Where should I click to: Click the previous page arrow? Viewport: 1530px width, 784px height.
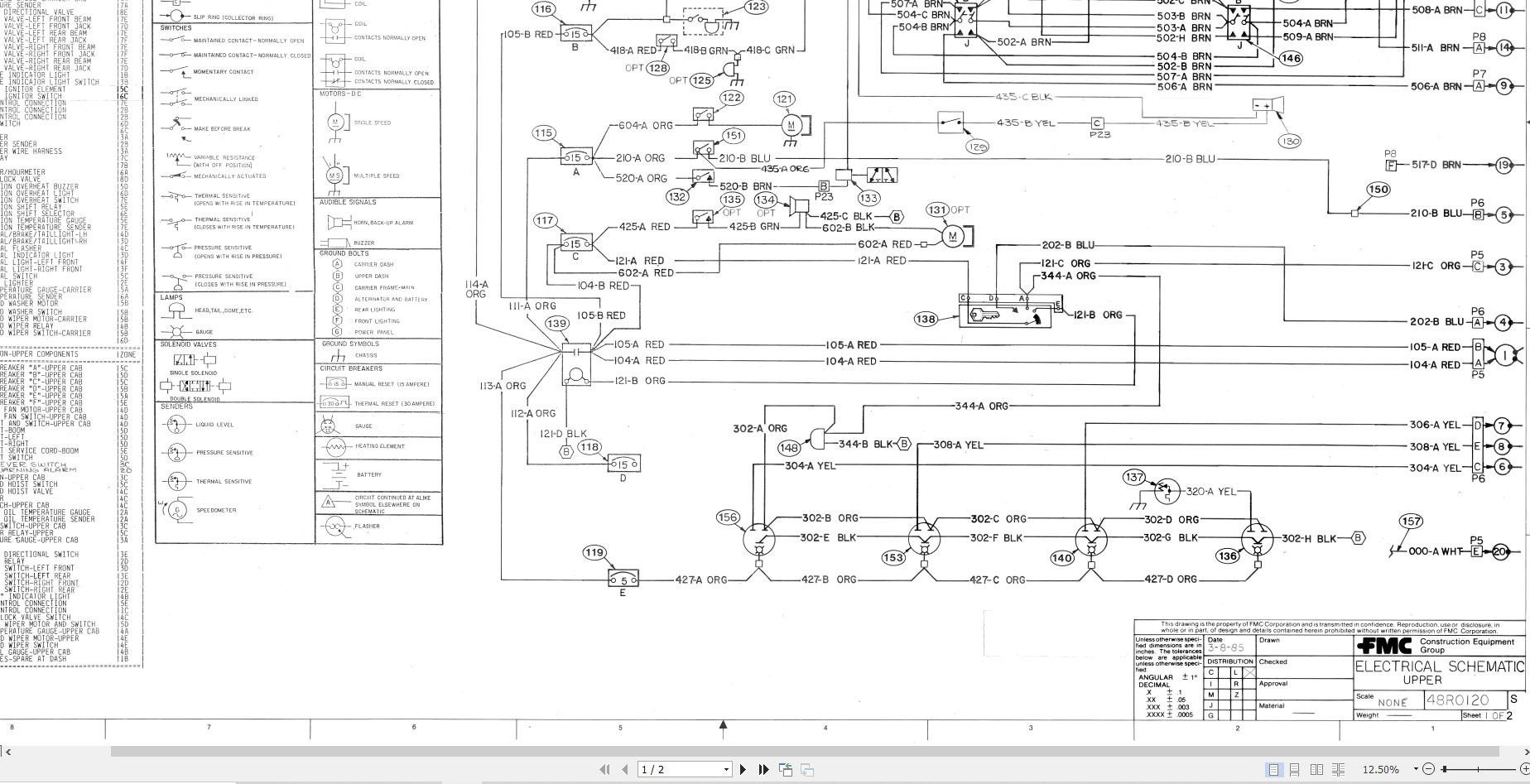pos(623,769)
